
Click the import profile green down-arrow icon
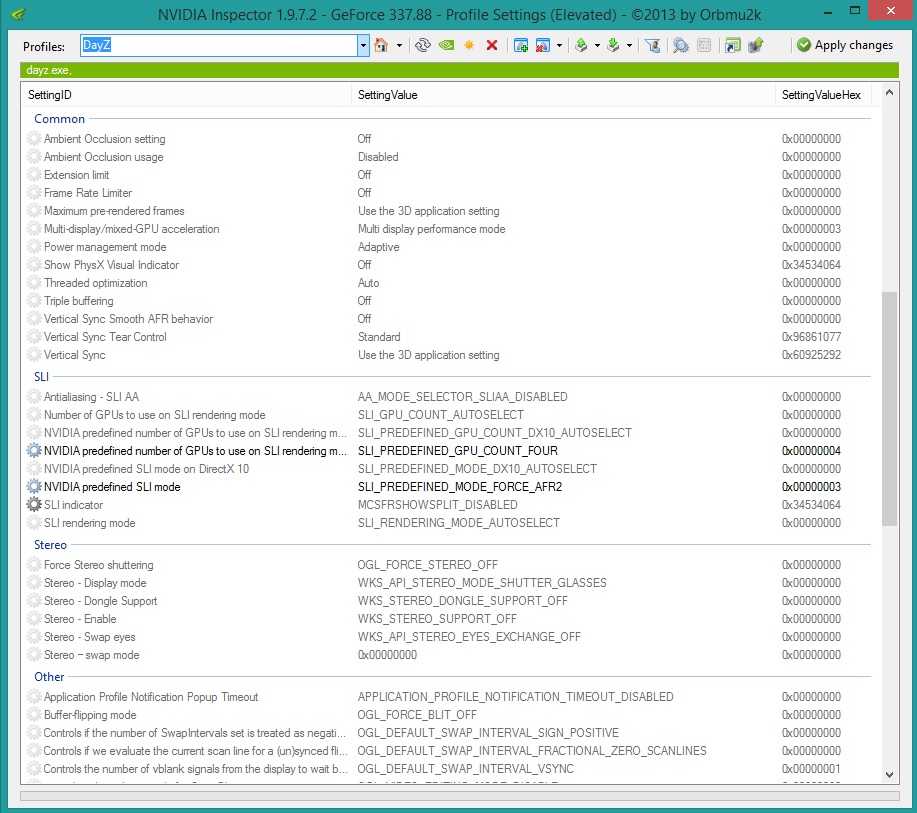point(613,45)
